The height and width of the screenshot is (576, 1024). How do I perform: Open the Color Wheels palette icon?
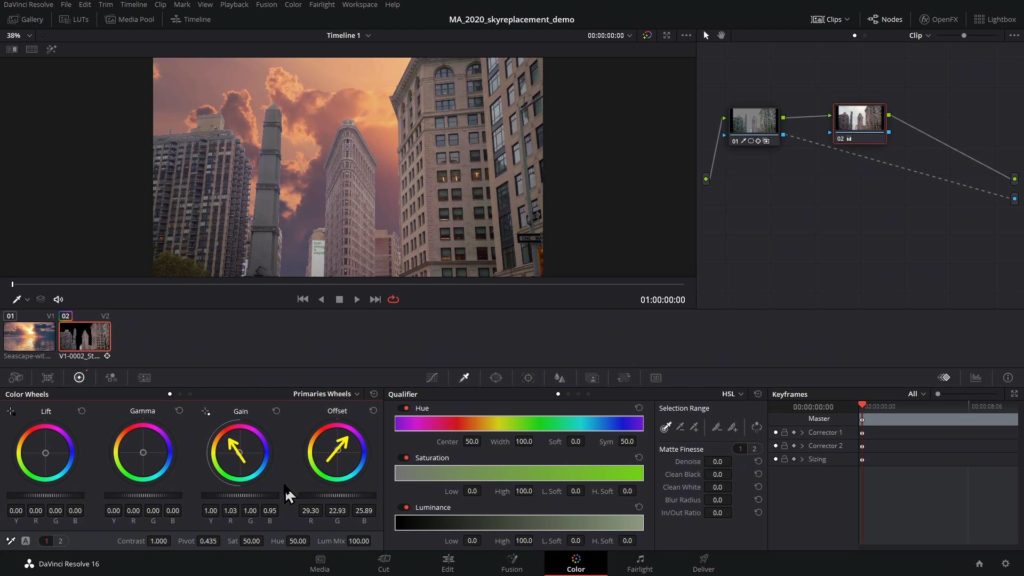point(79,378)
